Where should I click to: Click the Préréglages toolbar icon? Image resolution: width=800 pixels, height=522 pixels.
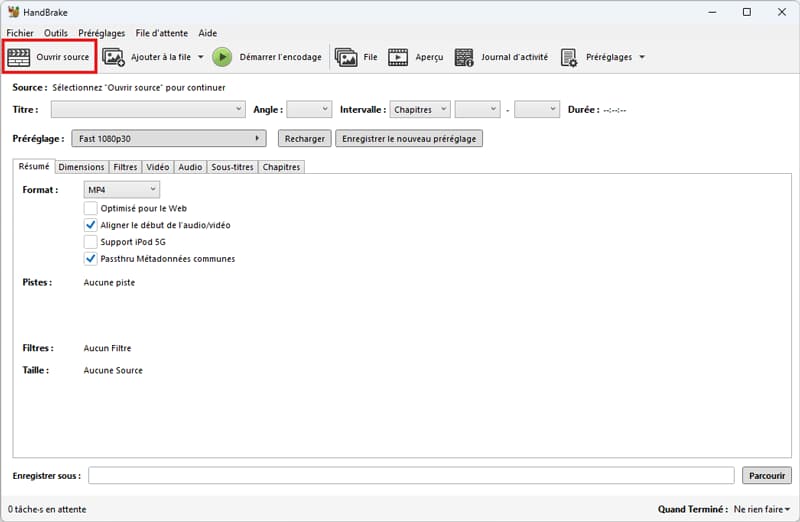click(569, 57)
